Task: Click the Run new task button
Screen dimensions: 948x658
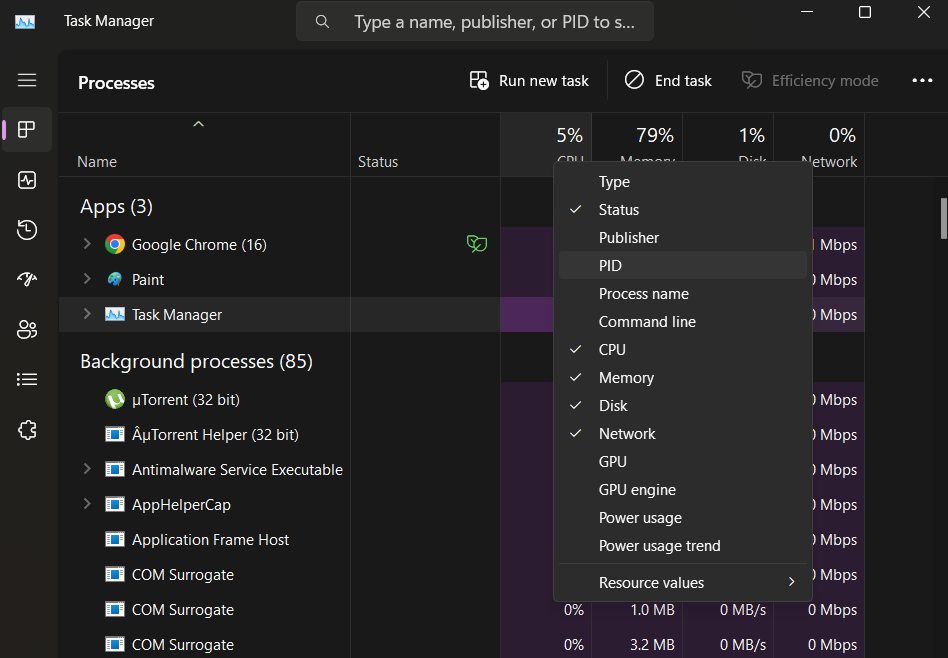Action: (x=529, y=81)
